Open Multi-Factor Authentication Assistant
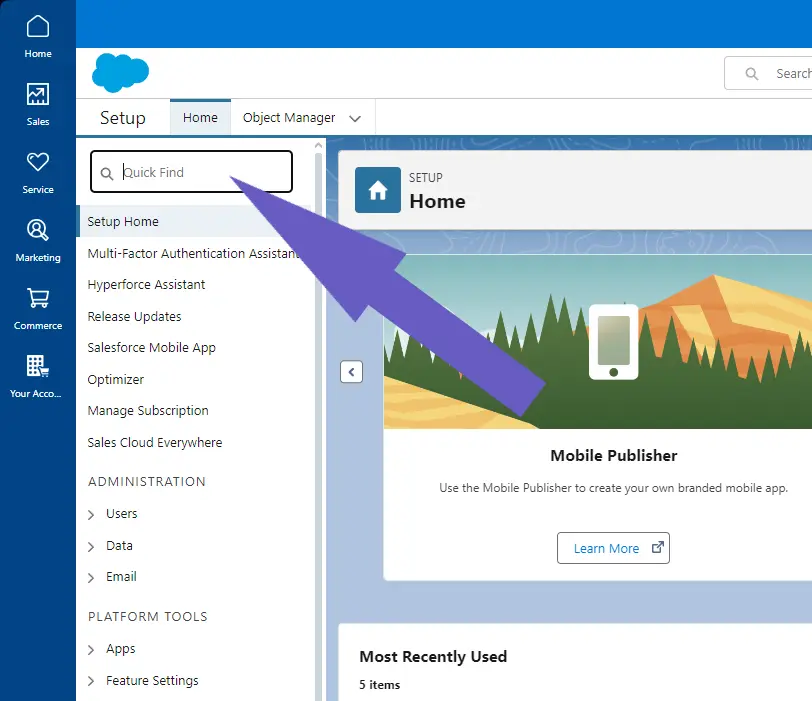 [194, 253]
